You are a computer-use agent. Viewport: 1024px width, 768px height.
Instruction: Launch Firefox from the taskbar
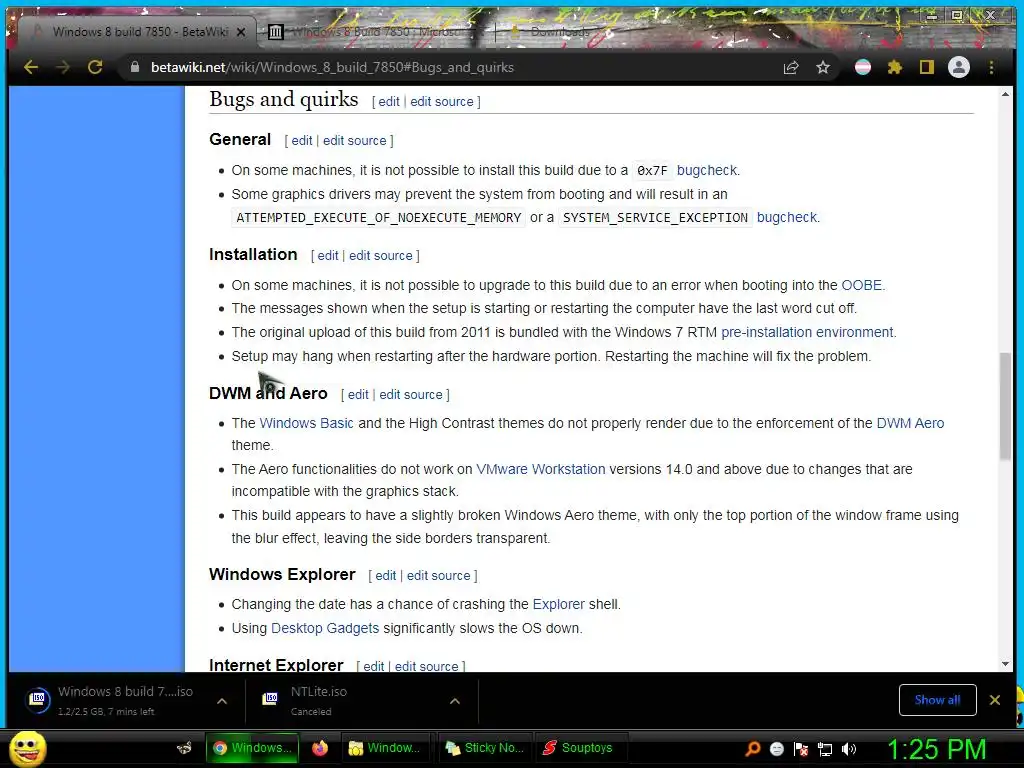pos(320,748)
